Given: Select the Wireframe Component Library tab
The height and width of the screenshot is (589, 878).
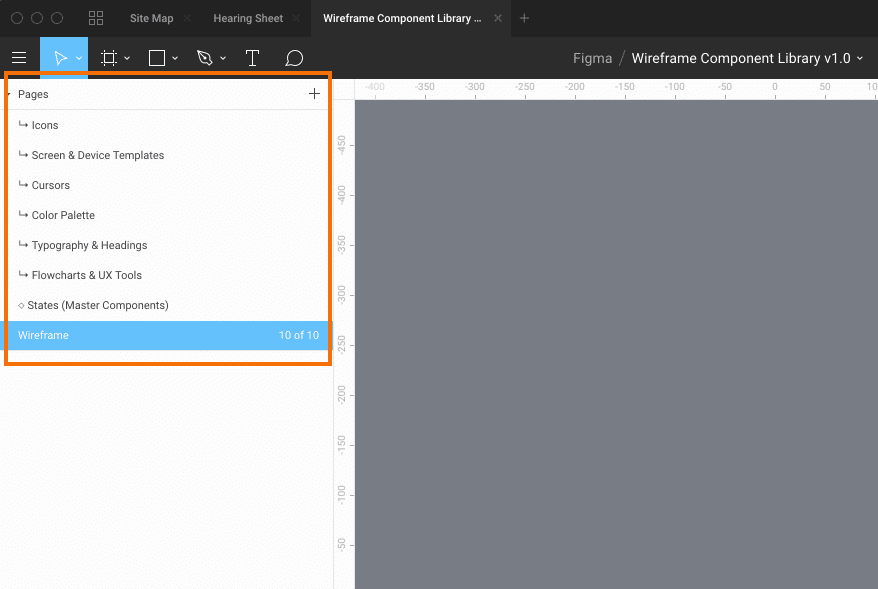Looking at the screenshot, I should [x=402, y=18].
